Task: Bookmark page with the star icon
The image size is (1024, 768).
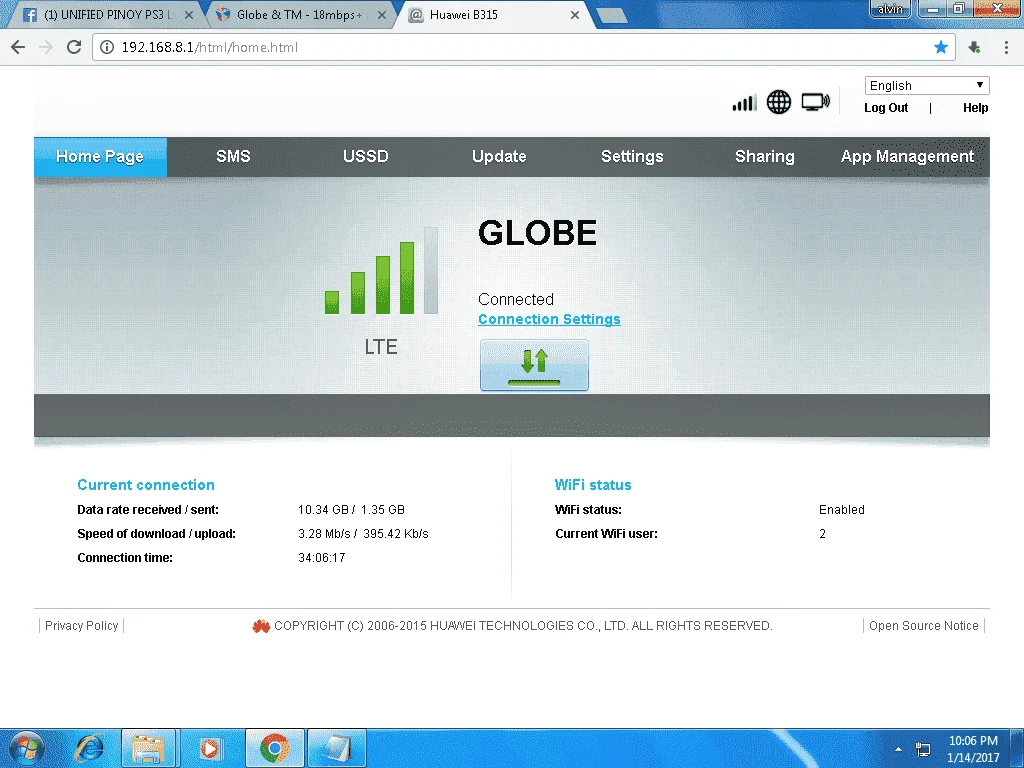Action: (940, 47)
